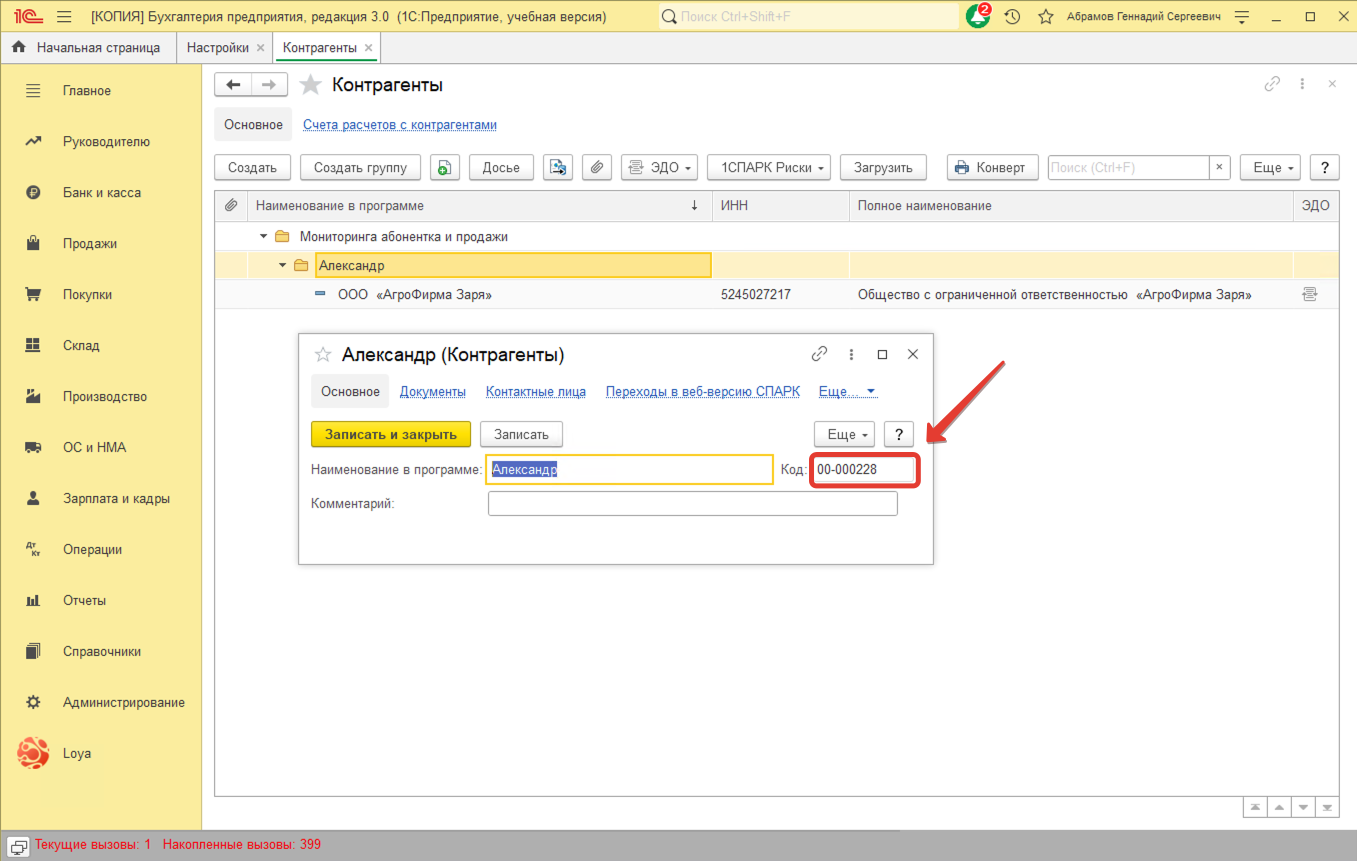Open settings lines icon next to user name

coord(1242,17)
